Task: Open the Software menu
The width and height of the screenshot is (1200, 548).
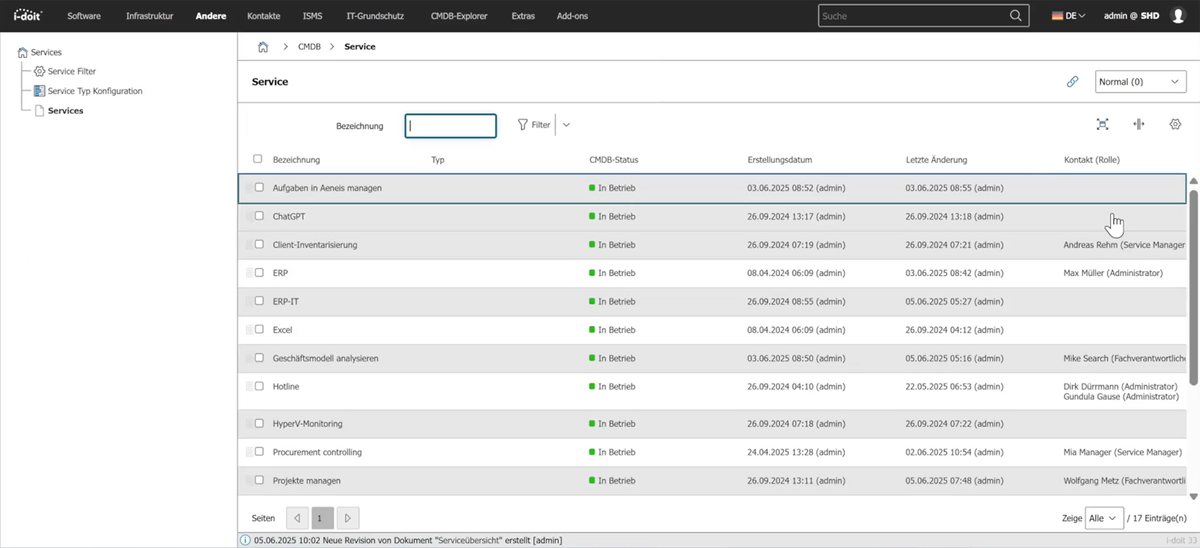Action: click(84, 16)
